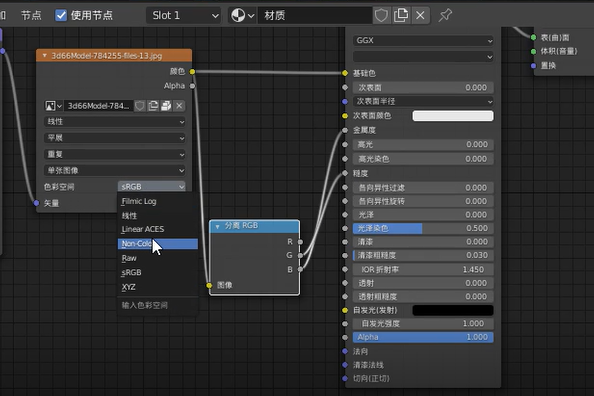The width and height of the screenshot is (594, 396).
Task: Click the 材质 material name field
Action: pyautogui.click(x=315, y=16)
